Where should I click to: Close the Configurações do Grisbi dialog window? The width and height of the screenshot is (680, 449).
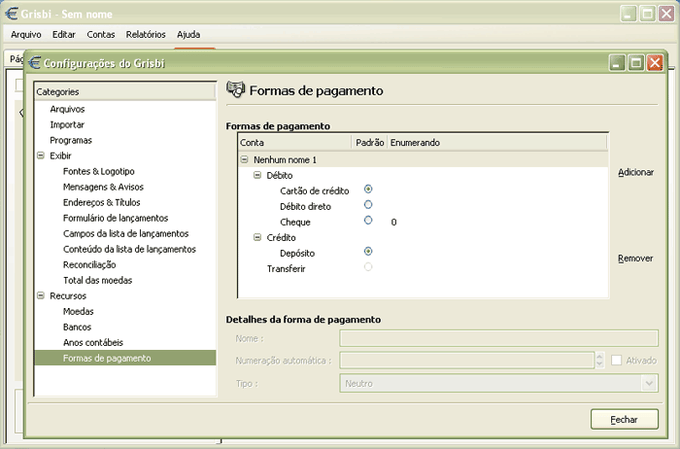[x=655, y=63]
